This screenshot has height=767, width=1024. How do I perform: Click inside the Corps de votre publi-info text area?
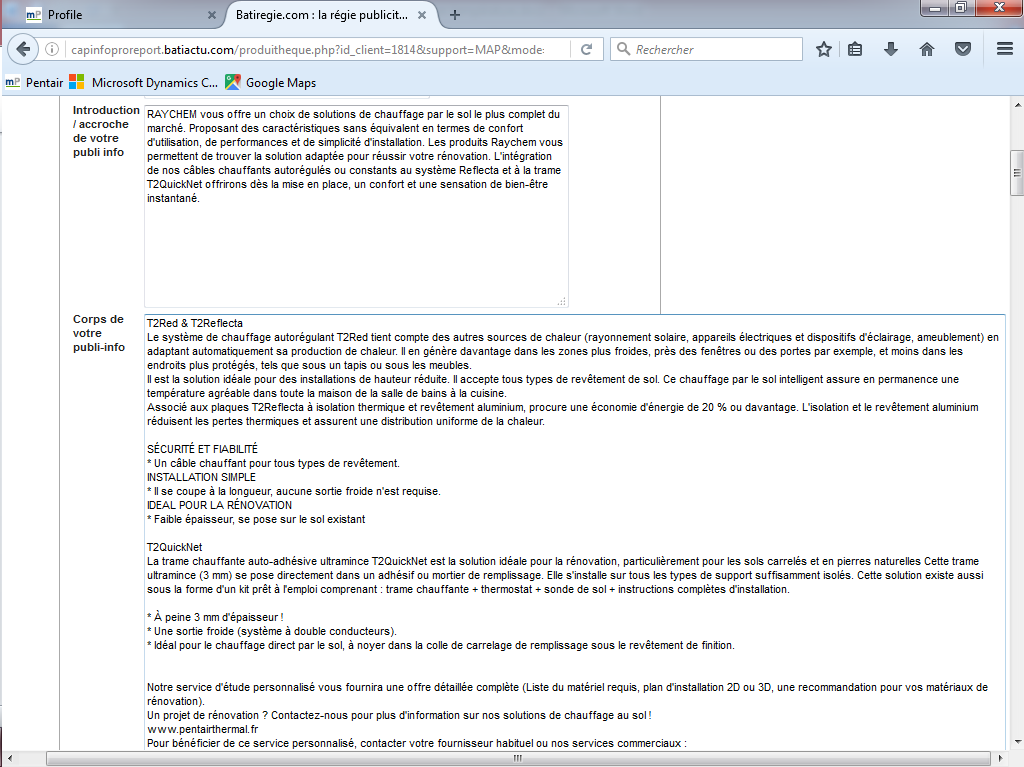[x=575, y=532]
